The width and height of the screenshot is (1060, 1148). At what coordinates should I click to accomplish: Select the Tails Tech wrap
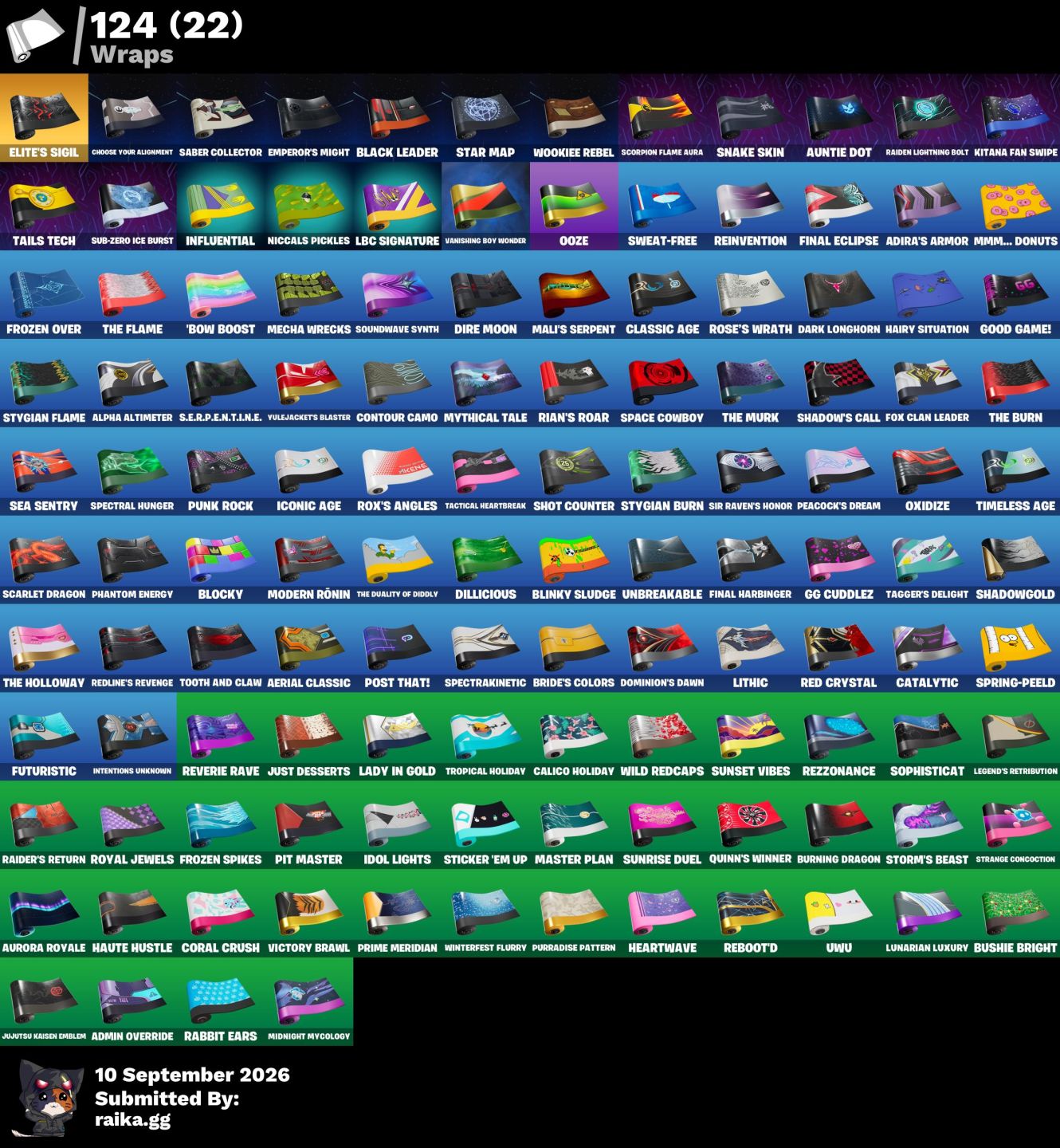coord(44,206)
